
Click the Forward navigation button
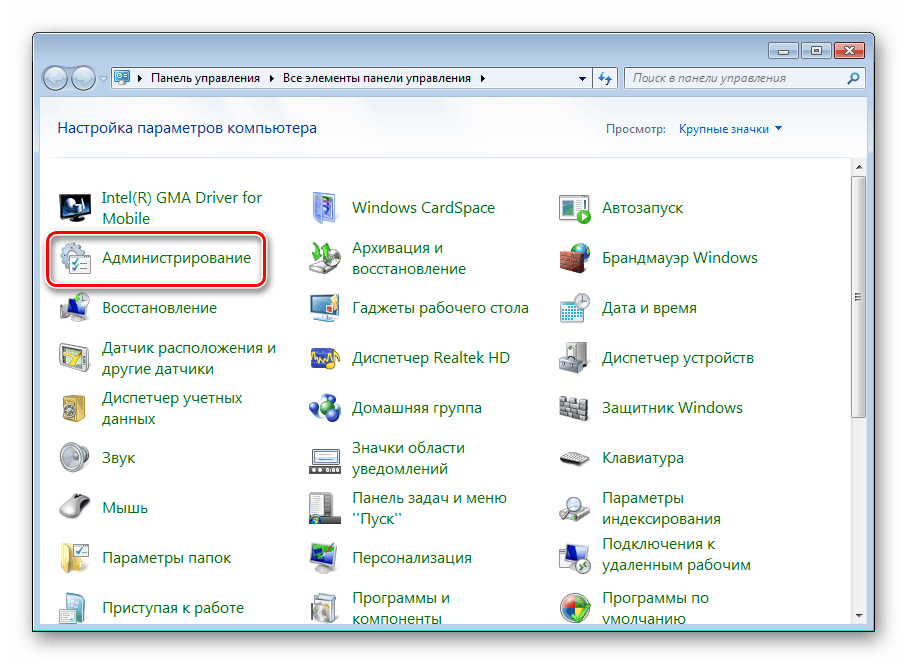pos(83,79)
